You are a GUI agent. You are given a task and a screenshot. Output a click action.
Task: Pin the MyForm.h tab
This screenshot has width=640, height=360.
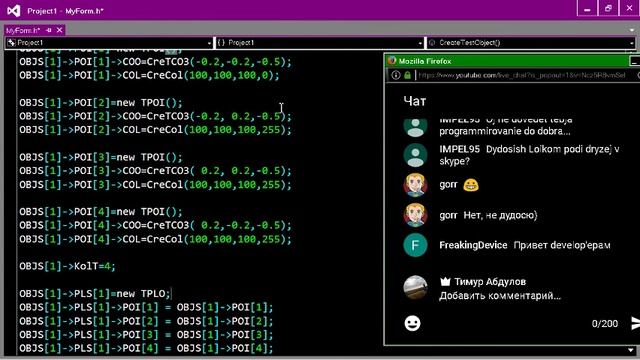coord(49,30)
